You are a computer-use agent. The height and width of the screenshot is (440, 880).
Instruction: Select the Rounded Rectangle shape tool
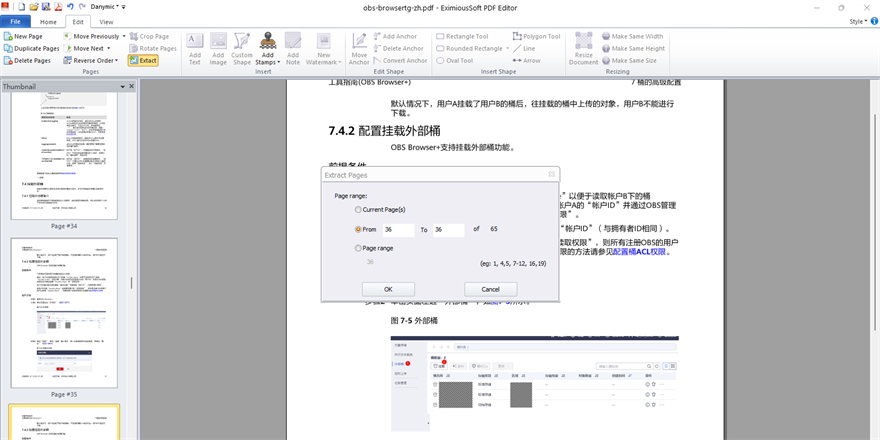coord(469,48)
